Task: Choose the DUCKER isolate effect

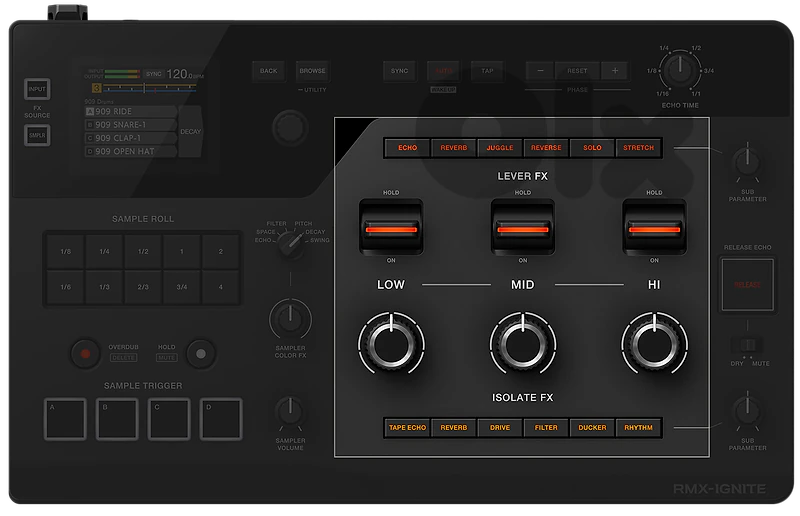Action: click(x=592, y=427)
